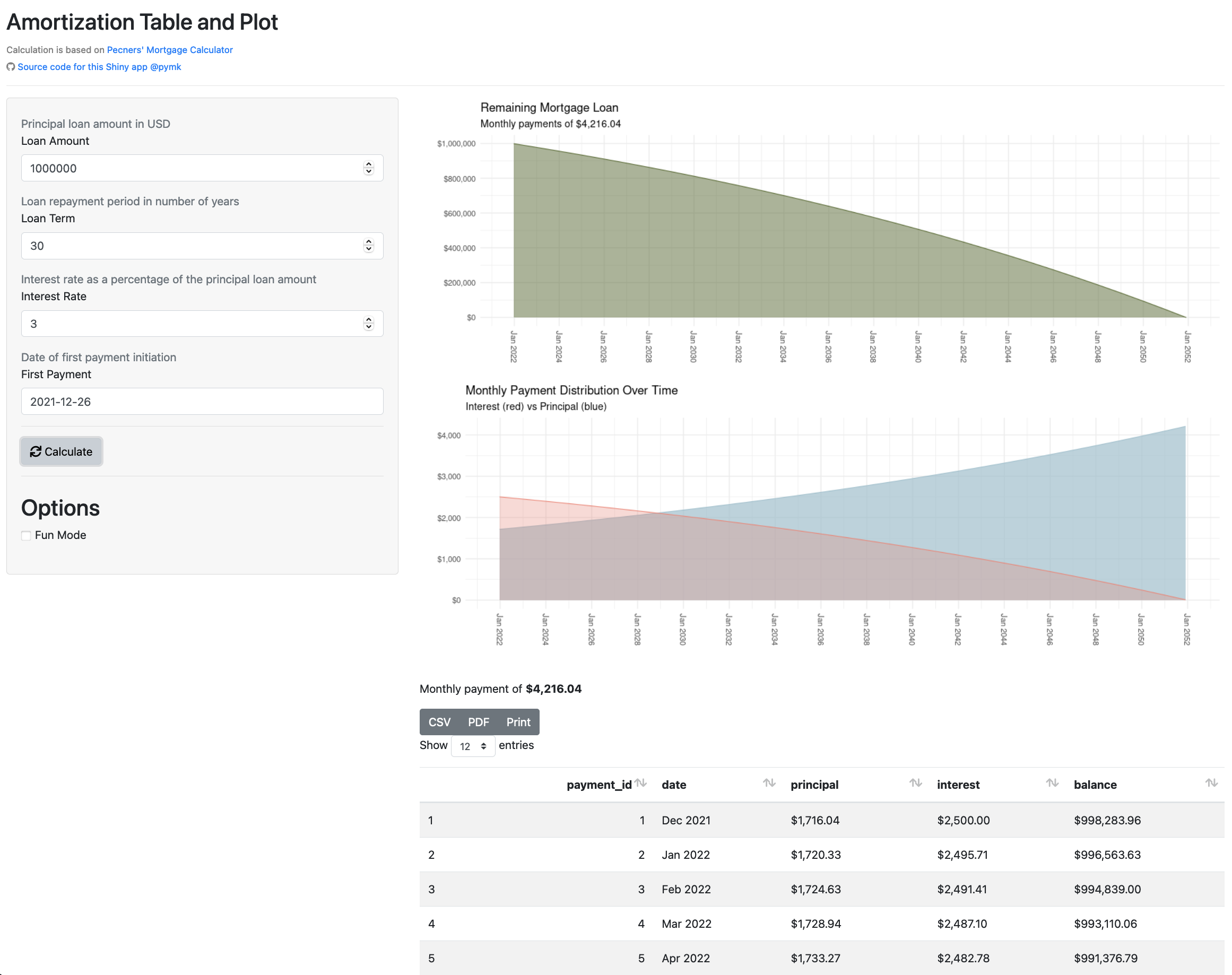
Task: Click the Loan Term spinner arrows
Action: 368,246
